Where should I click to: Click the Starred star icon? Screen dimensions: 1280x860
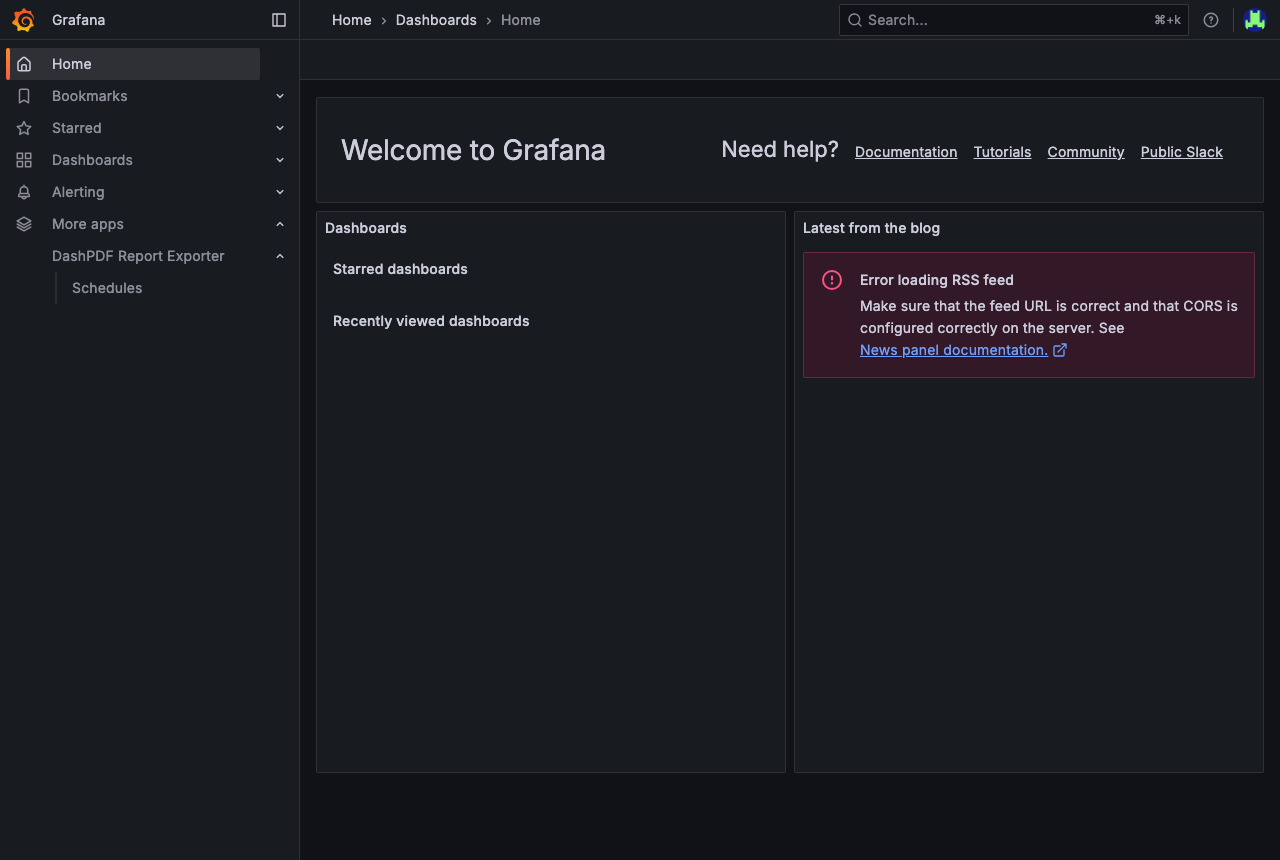(24, 128)
